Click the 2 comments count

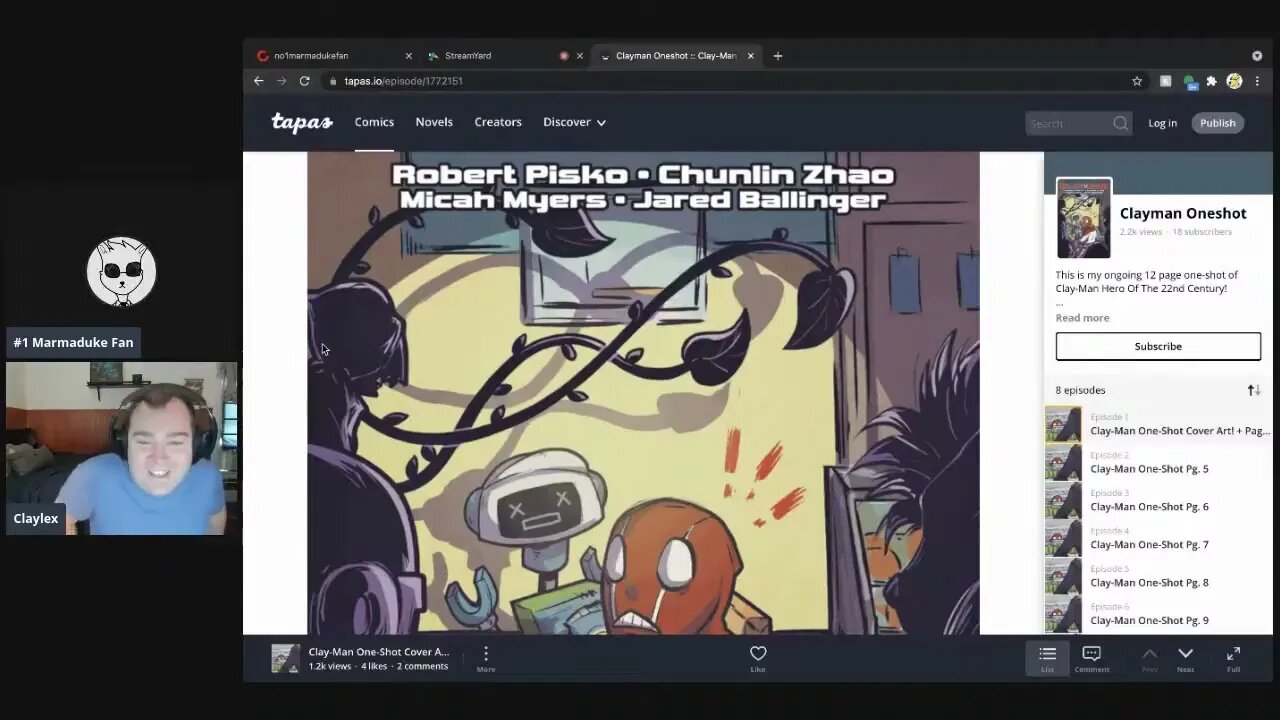click(x=423, y=666)
